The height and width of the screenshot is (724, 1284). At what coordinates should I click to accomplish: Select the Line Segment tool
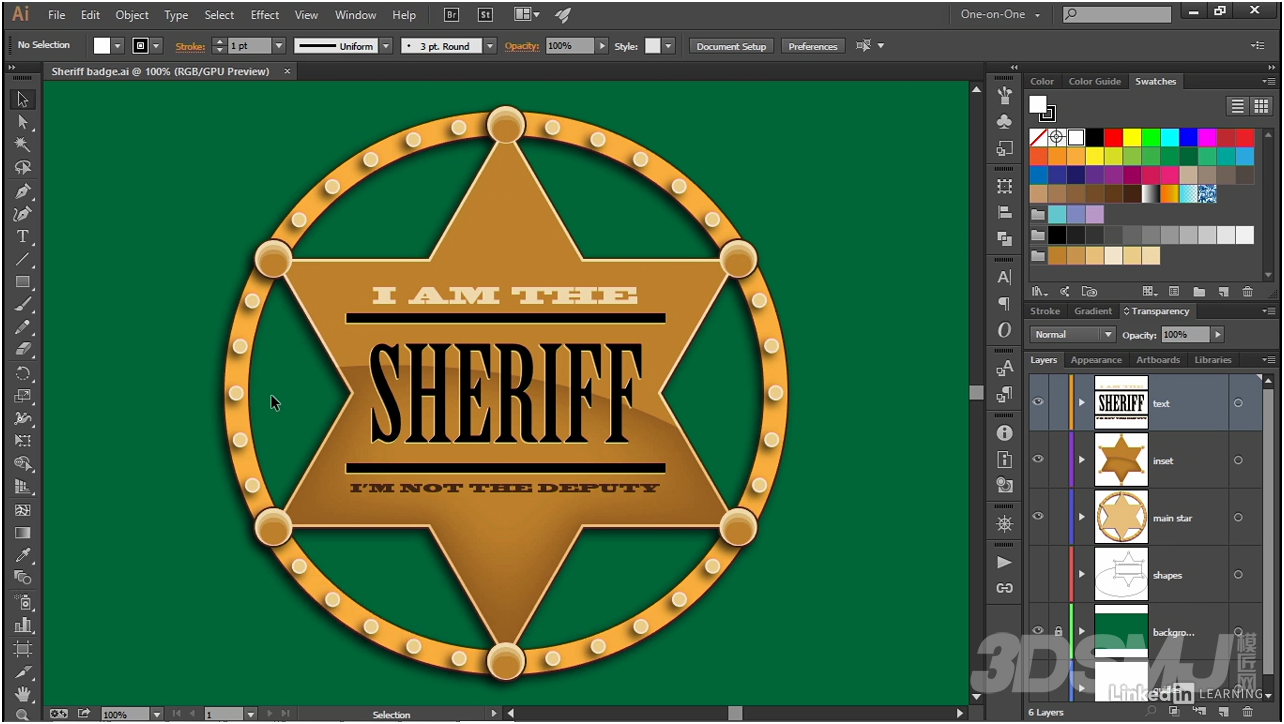point(22,260)
